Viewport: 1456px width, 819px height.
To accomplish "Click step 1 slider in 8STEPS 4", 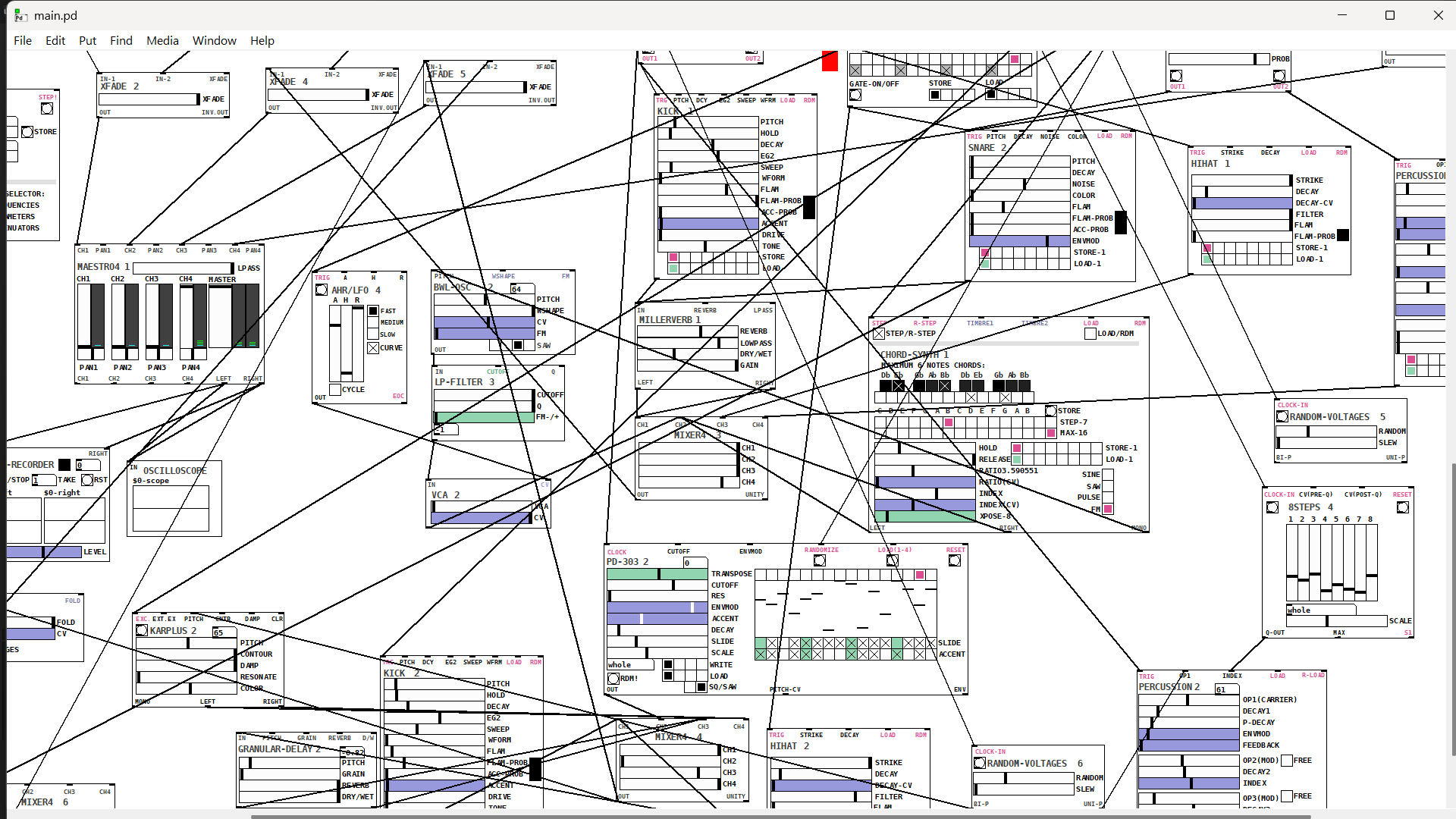I will [1291, 563].
